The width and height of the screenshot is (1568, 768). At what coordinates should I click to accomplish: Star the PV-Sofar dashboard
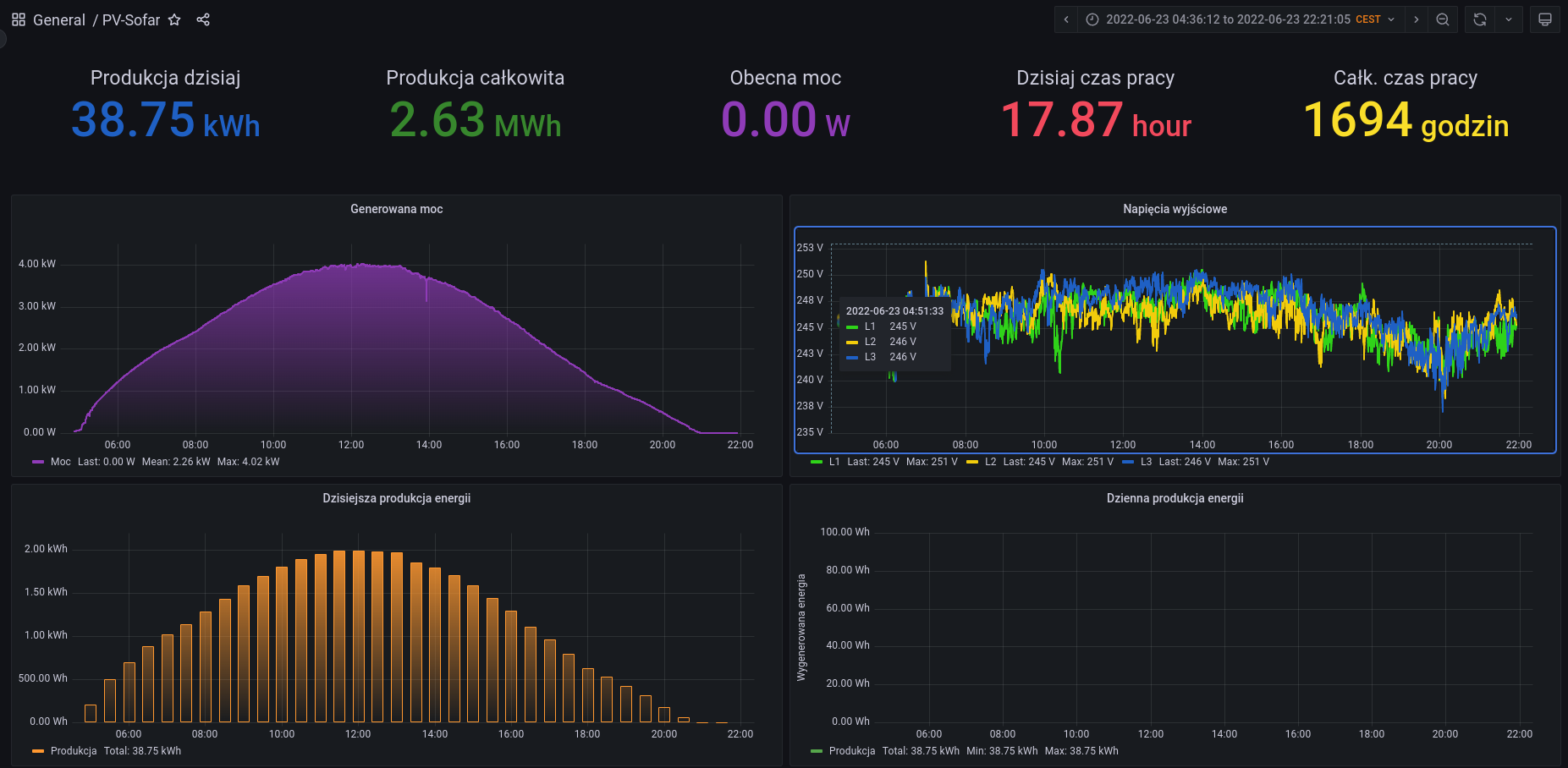174,19
